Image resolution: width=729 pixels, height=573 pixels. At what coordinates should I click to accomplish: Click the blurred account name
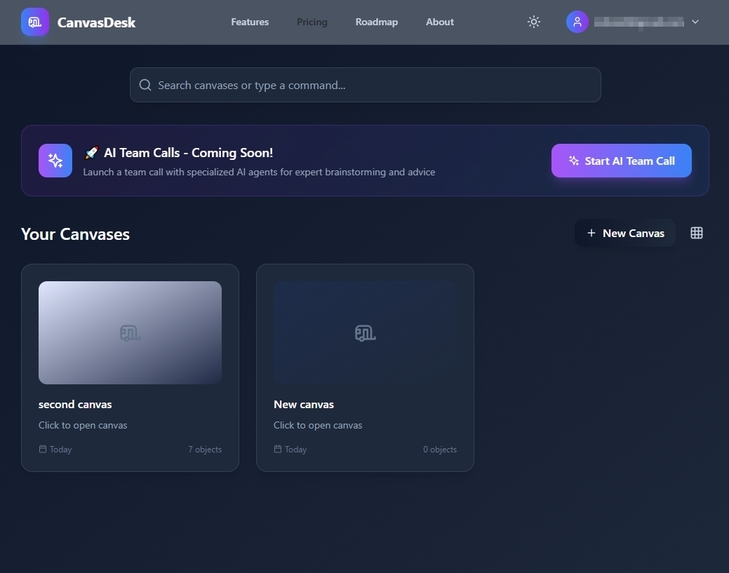(x=639, y=22)
